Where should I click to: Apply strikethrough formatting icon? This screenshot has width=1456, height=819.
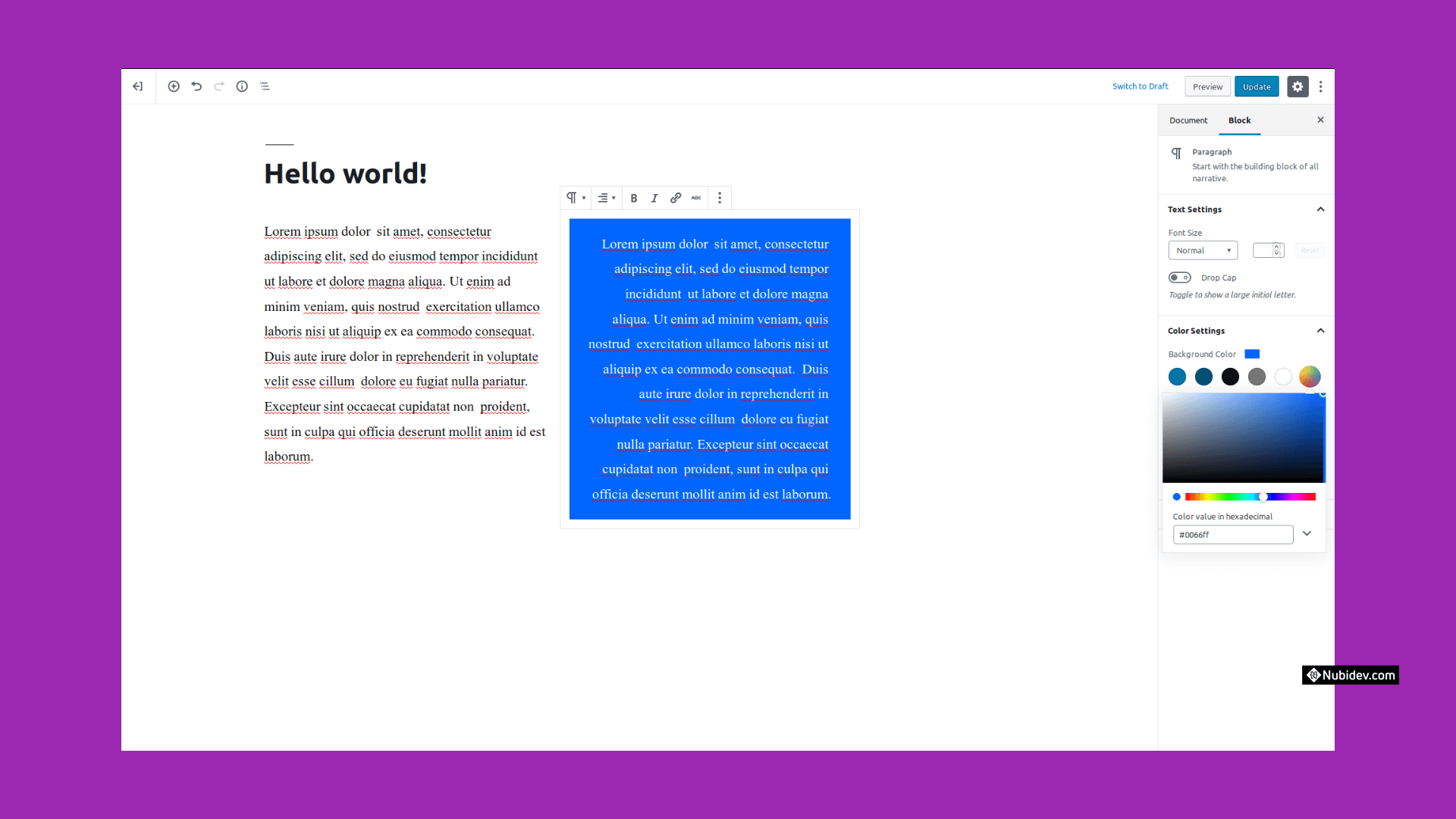pos(696,198)
